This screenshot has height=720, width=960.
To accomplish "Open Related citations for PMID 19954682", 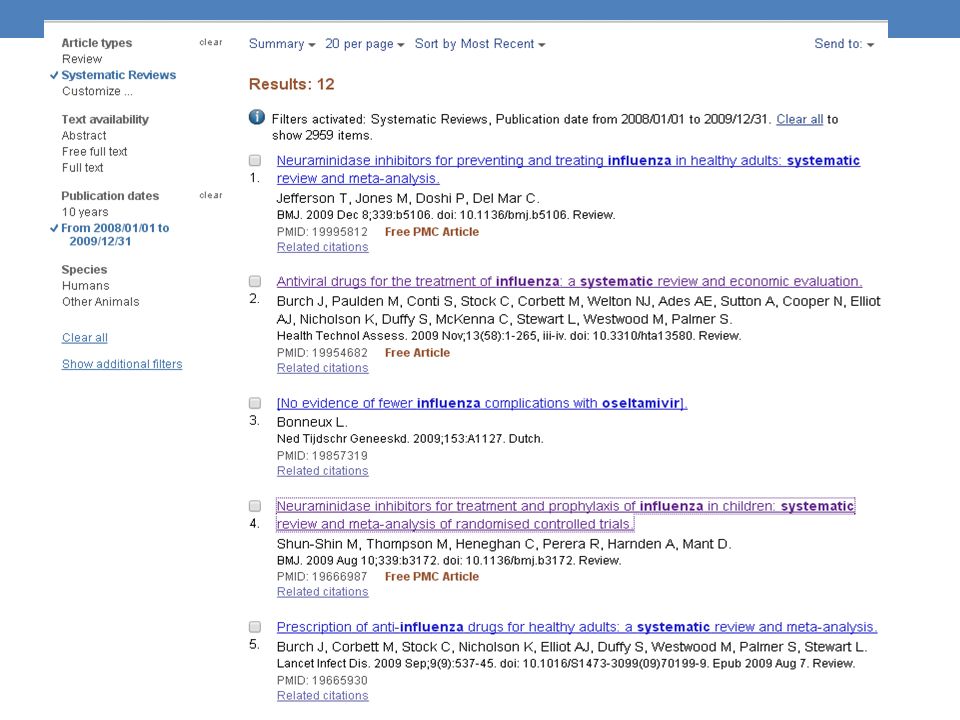I will (x=323, y=369).
